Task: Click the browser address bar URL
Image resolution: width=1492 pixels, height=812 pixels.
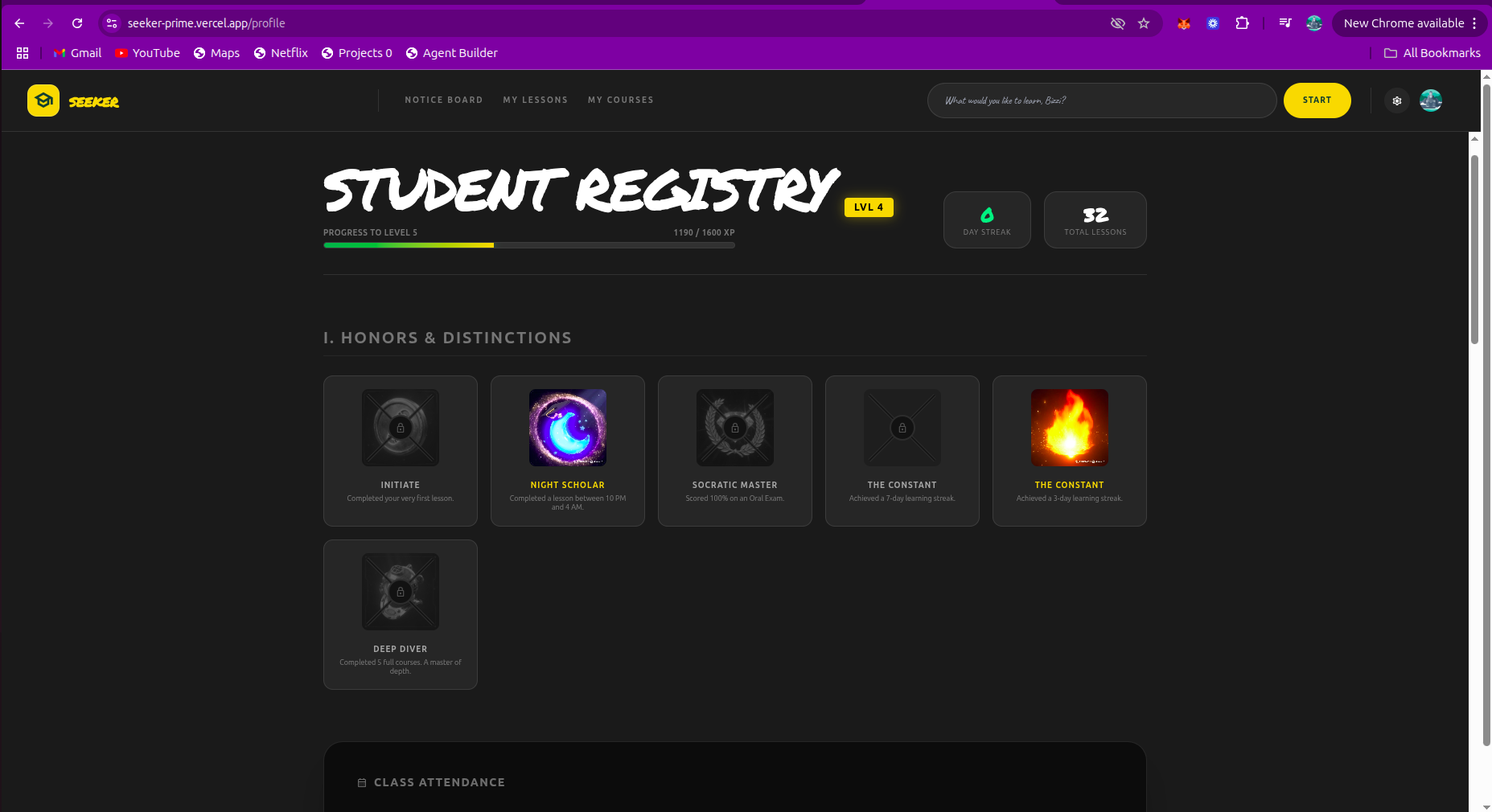Action: 207,23
